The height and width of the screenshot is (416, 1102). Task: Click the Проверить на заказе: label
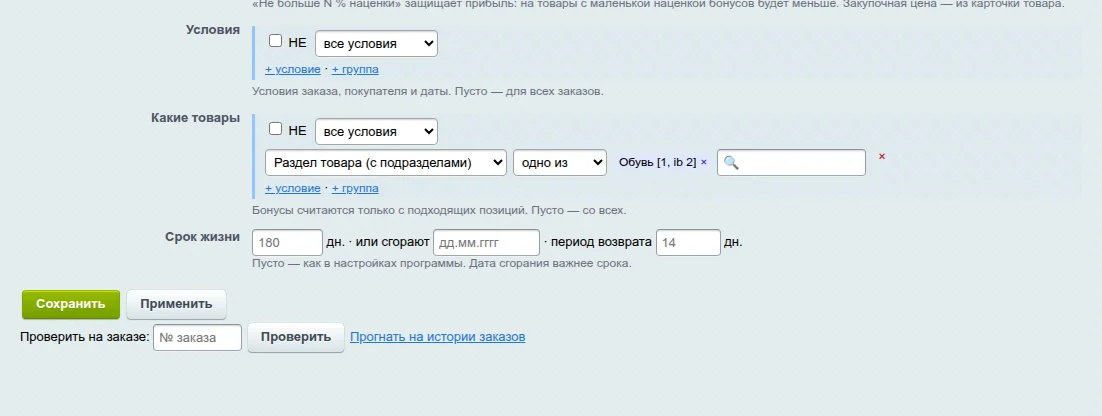[x=85, y=337]
